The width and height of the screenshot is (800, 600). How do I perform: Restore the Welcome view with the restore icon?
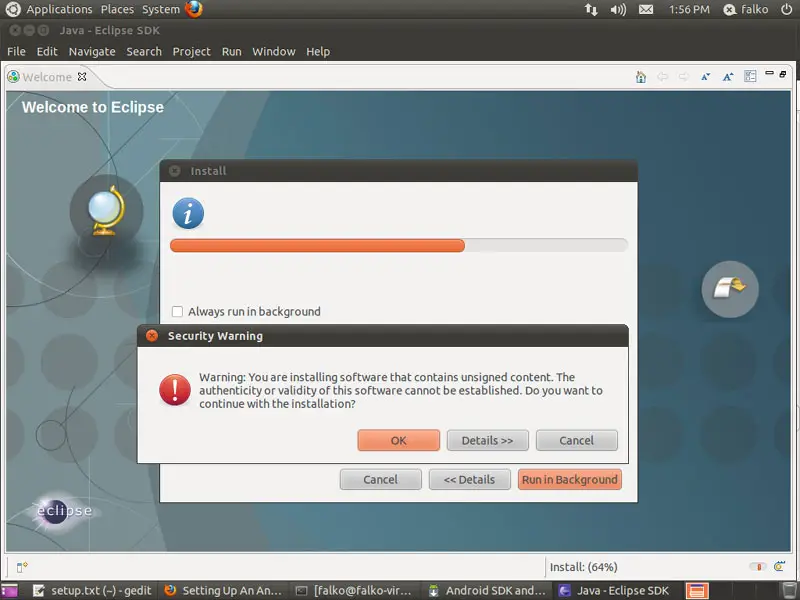click(783, 74)
